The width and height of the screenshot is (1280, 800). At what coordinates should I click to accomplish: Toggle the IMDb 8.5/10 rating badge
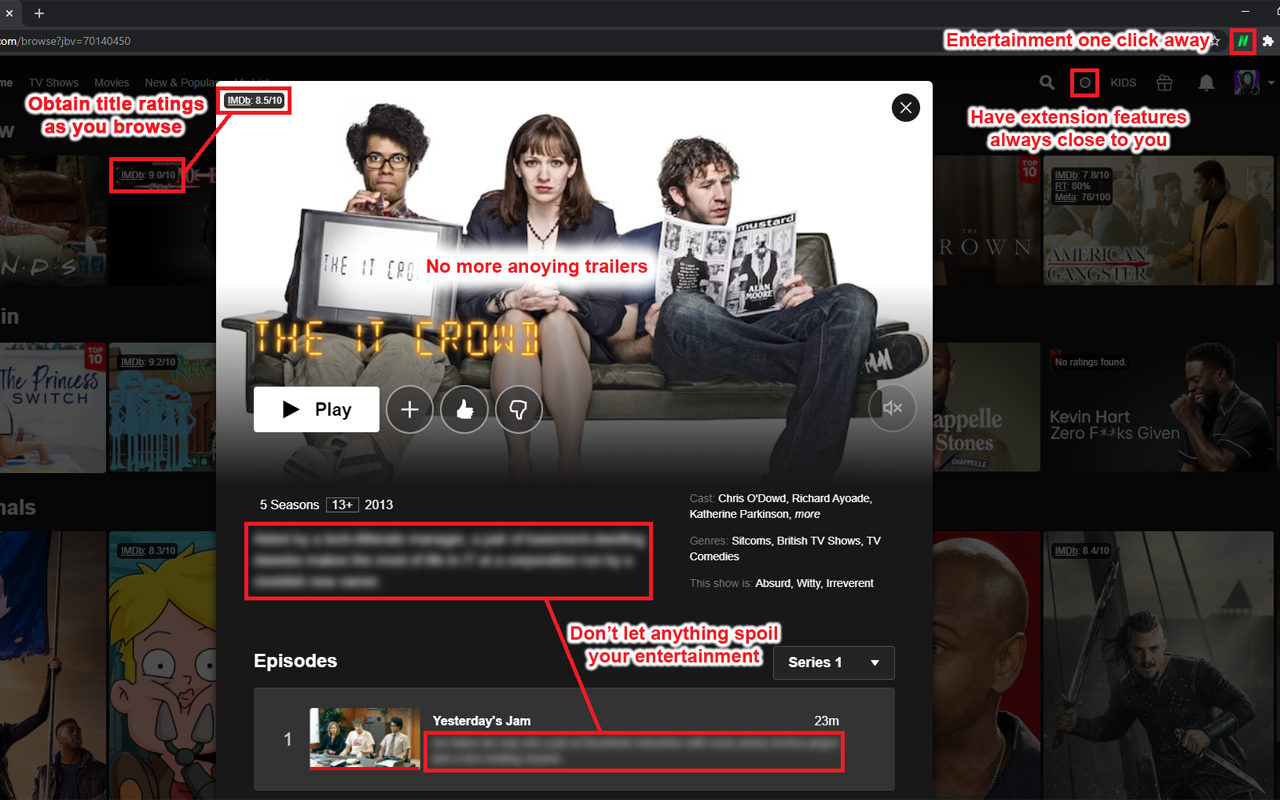[253, 100]
